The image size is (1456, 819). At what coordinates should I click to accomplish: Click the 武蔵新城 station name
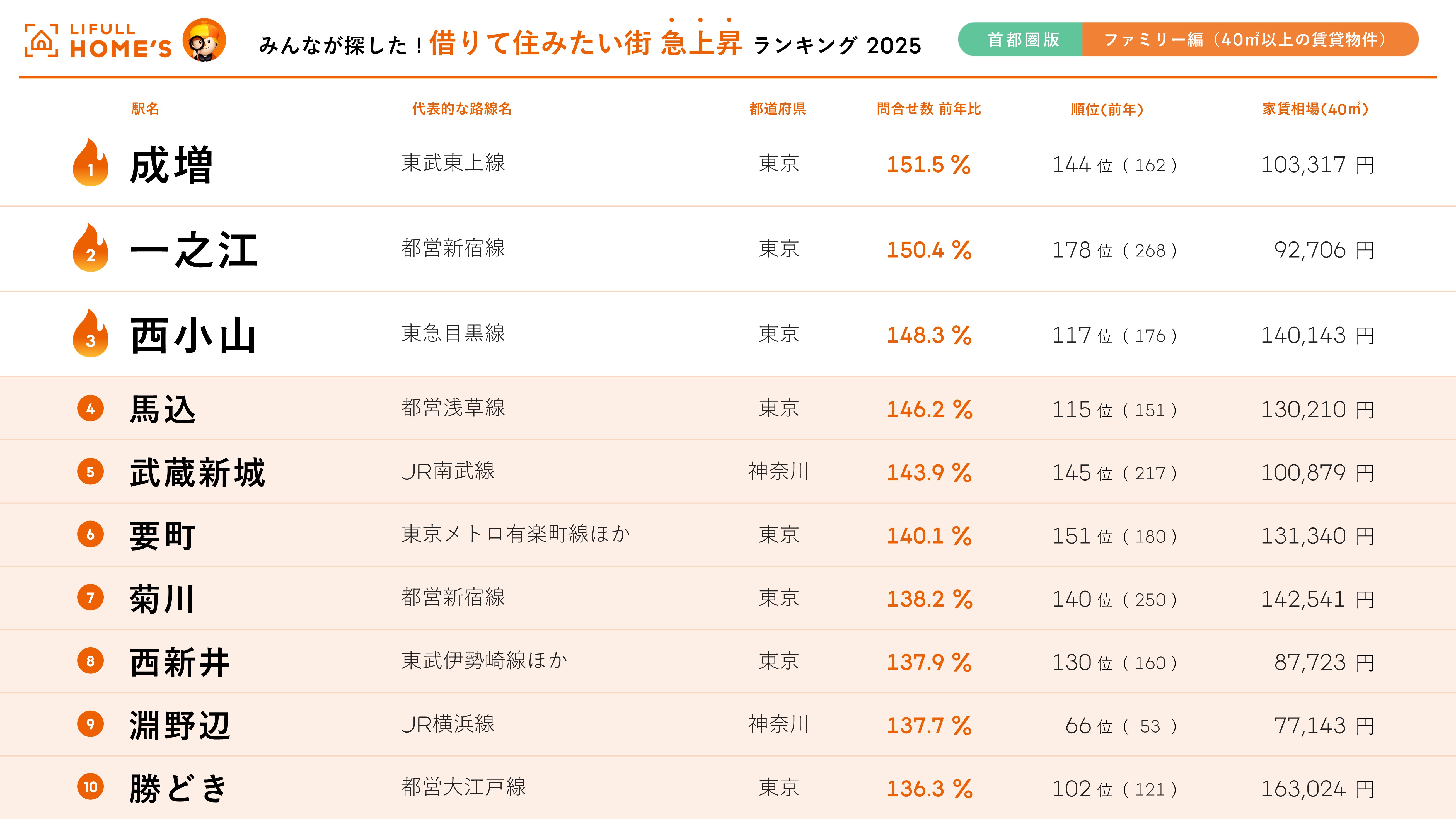[x=197, y=472]
